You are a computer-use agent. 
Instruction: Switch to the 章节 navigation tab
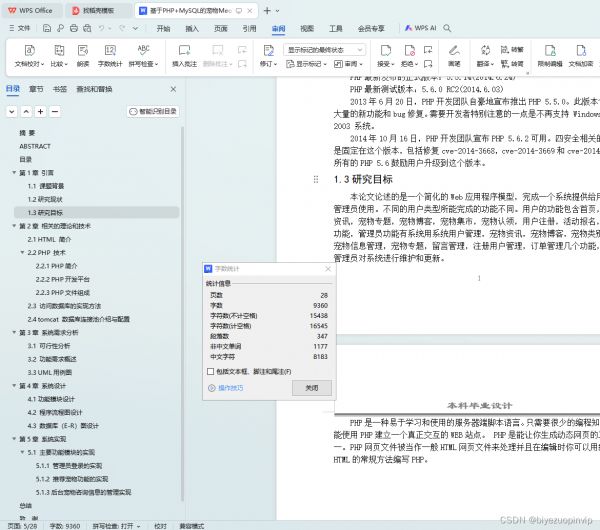(x=36, y=89)
